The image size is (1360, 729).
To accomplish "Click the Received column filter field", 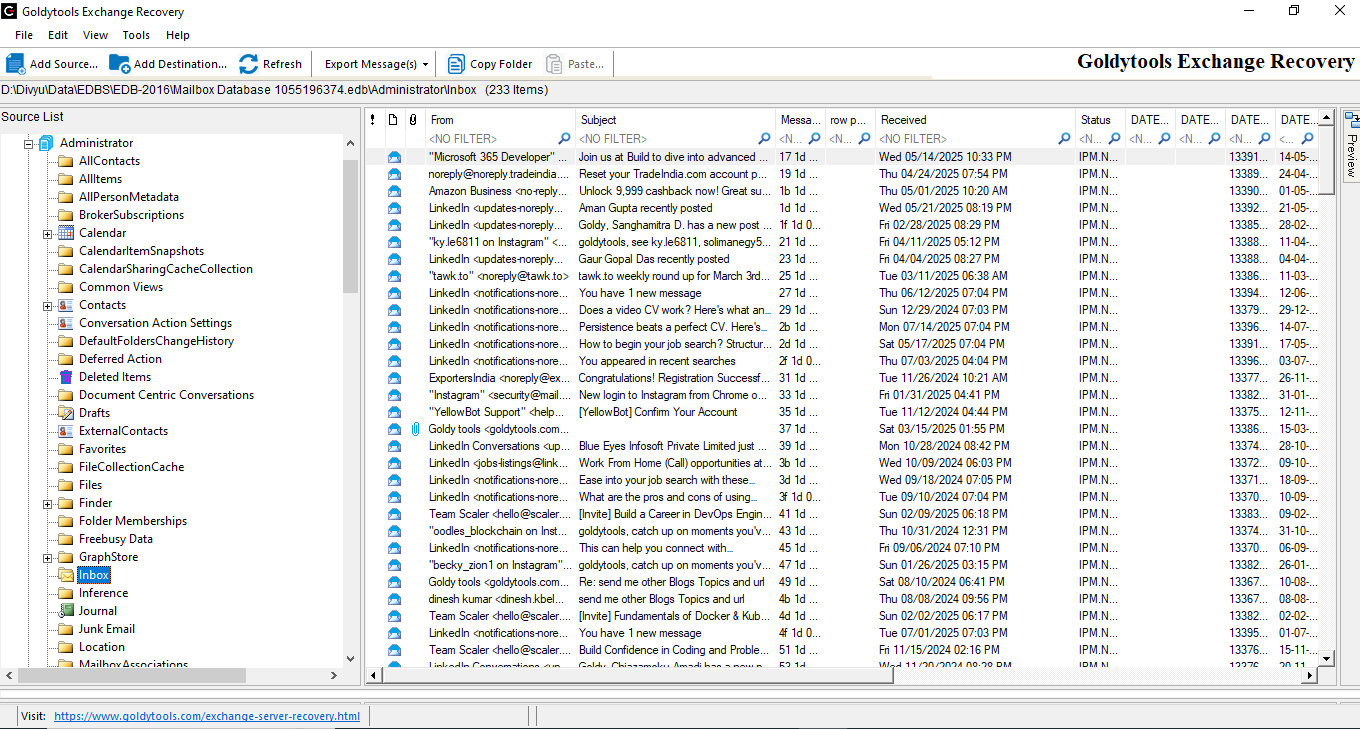I will click(x=965, y=139).
